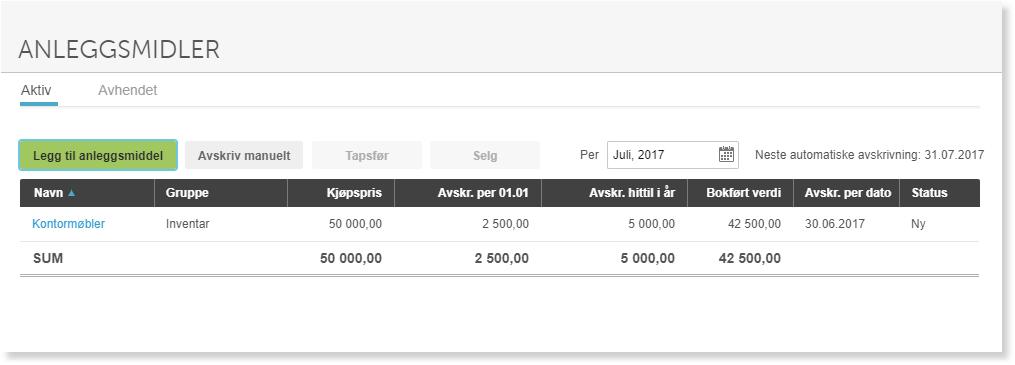Click the Selg button

(x=485, y=155)
